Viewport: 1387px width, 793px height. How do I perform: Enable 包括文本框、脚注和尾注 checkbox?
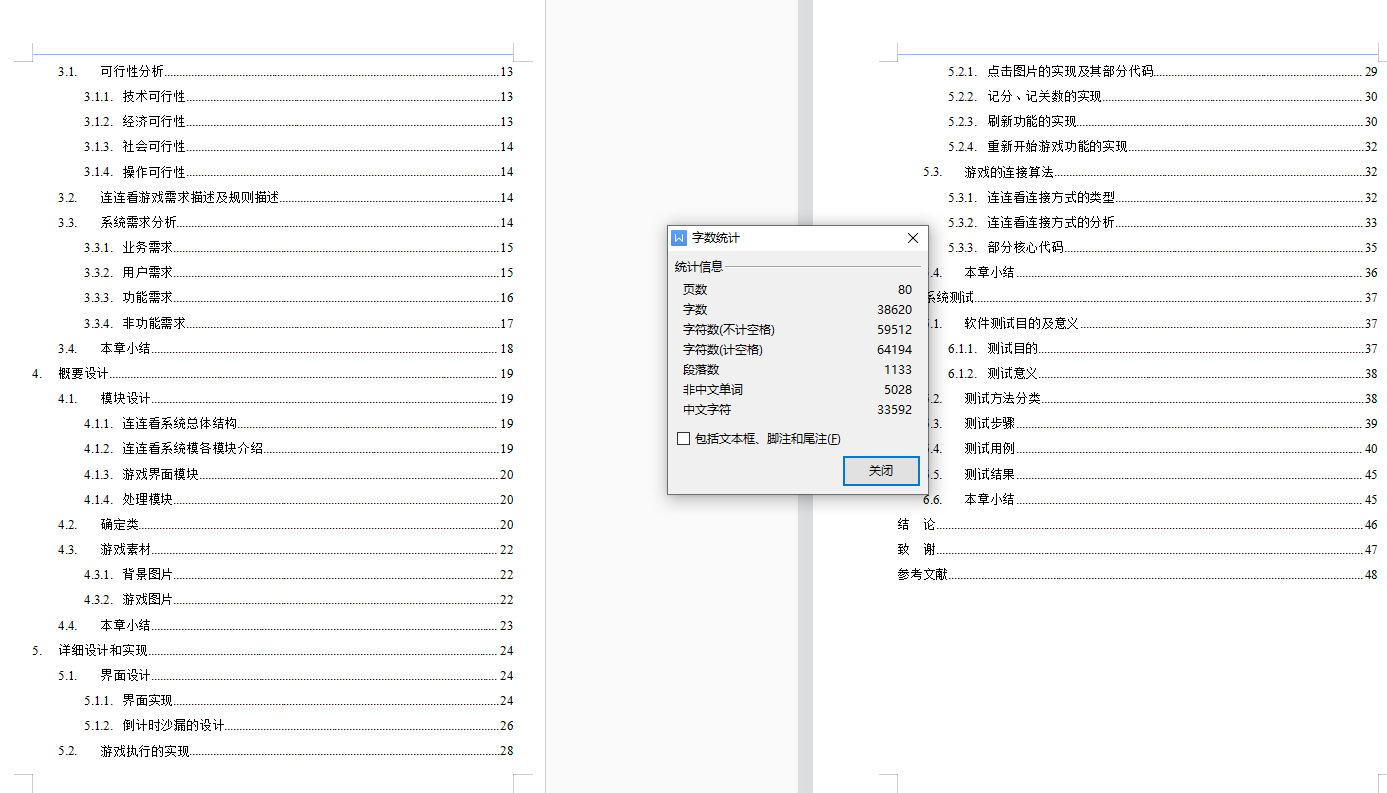coord(684,439)
